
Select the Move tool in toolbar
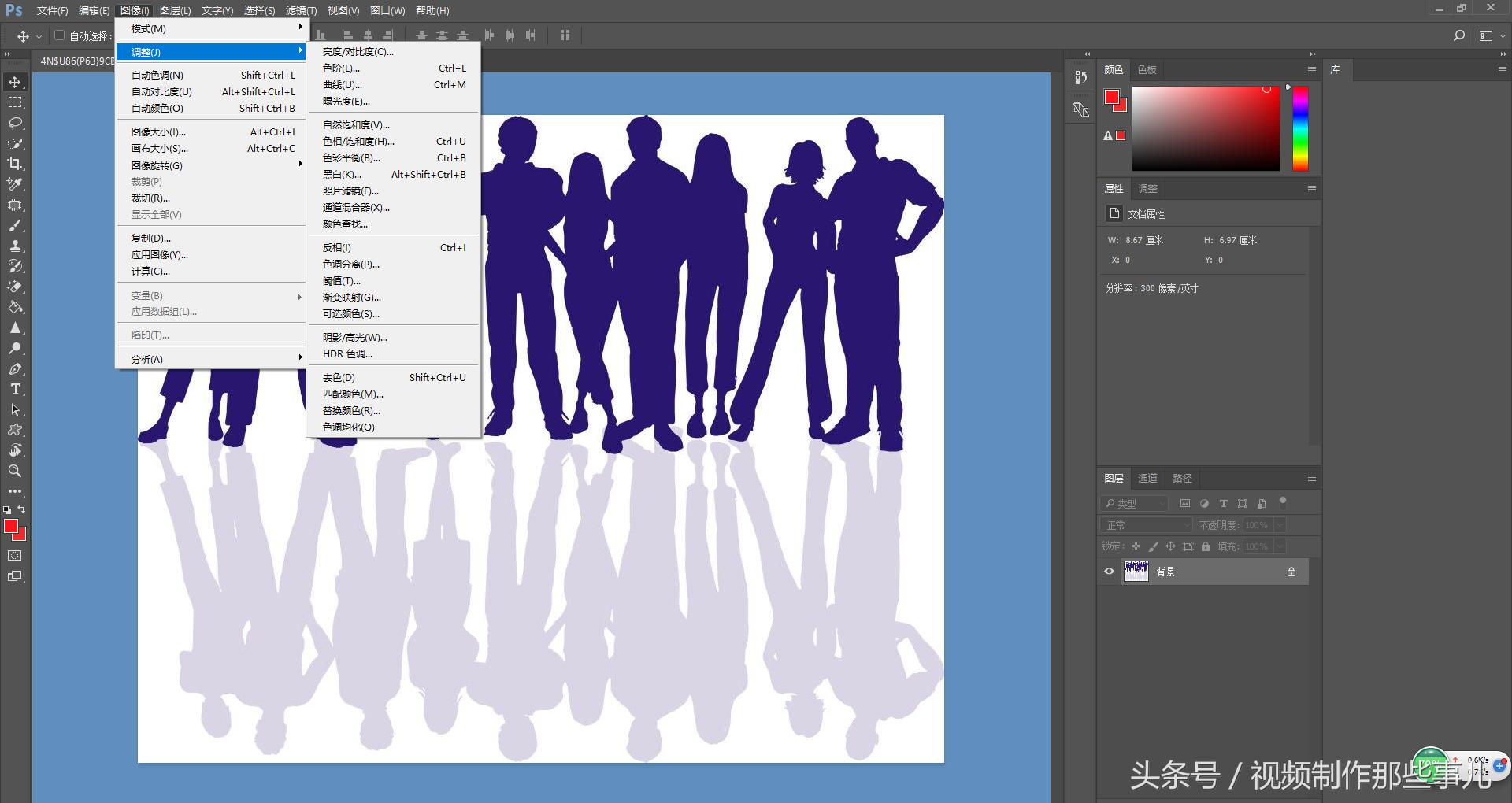15,82
